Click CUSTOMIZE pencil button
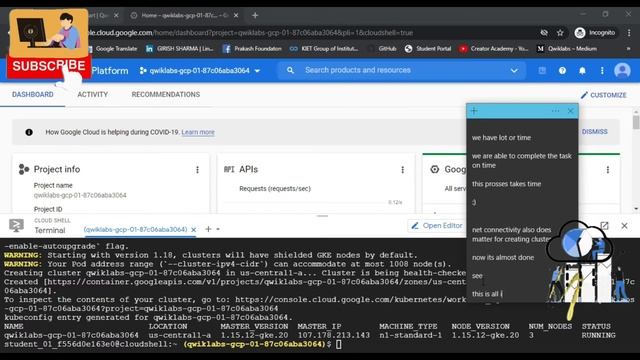This screenshot has width=640, height=360. pos(603,95)
